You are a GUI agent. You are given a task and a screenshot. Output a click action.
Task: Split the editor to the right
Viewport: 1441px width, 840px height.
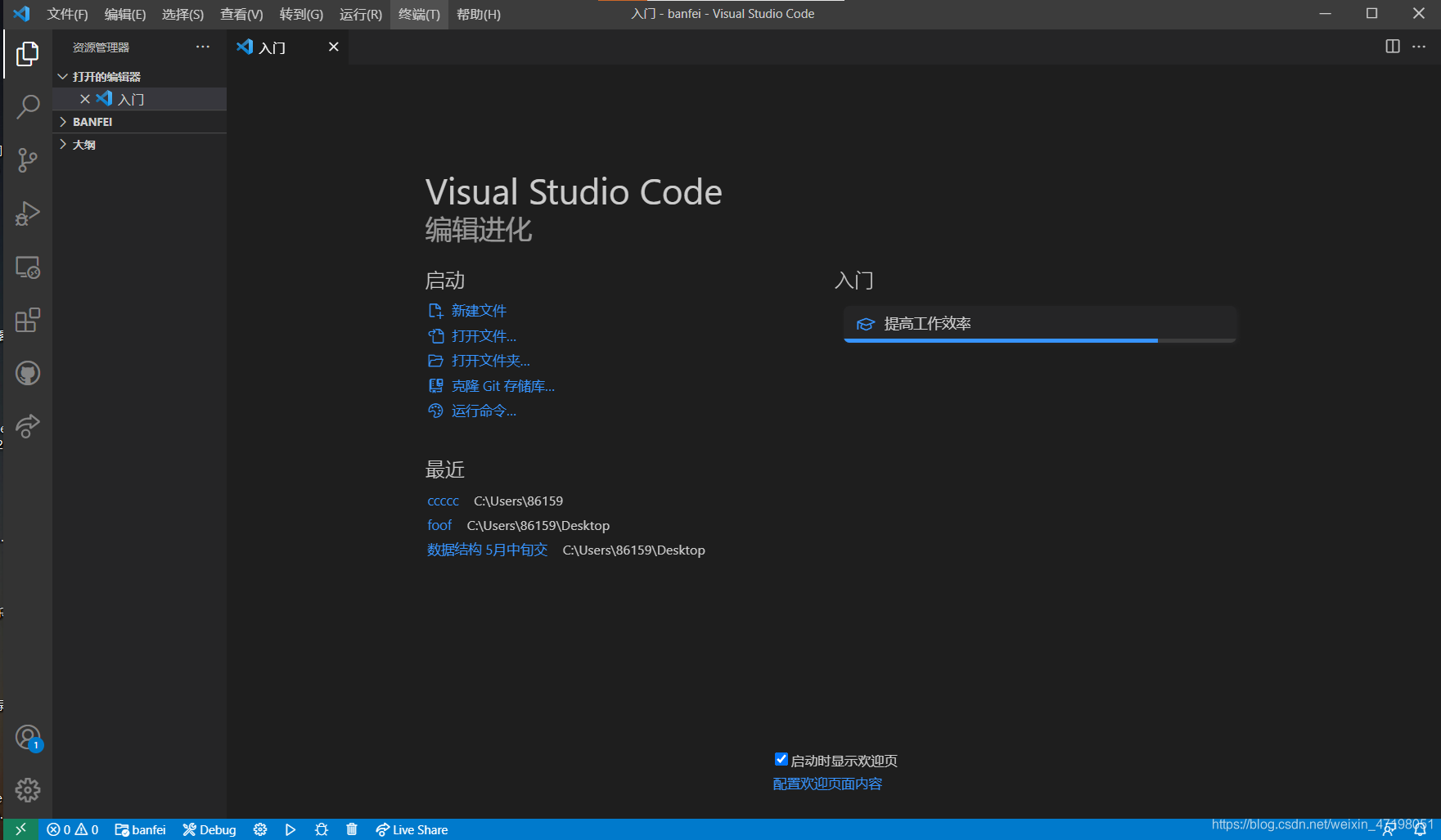[1393, 47]
